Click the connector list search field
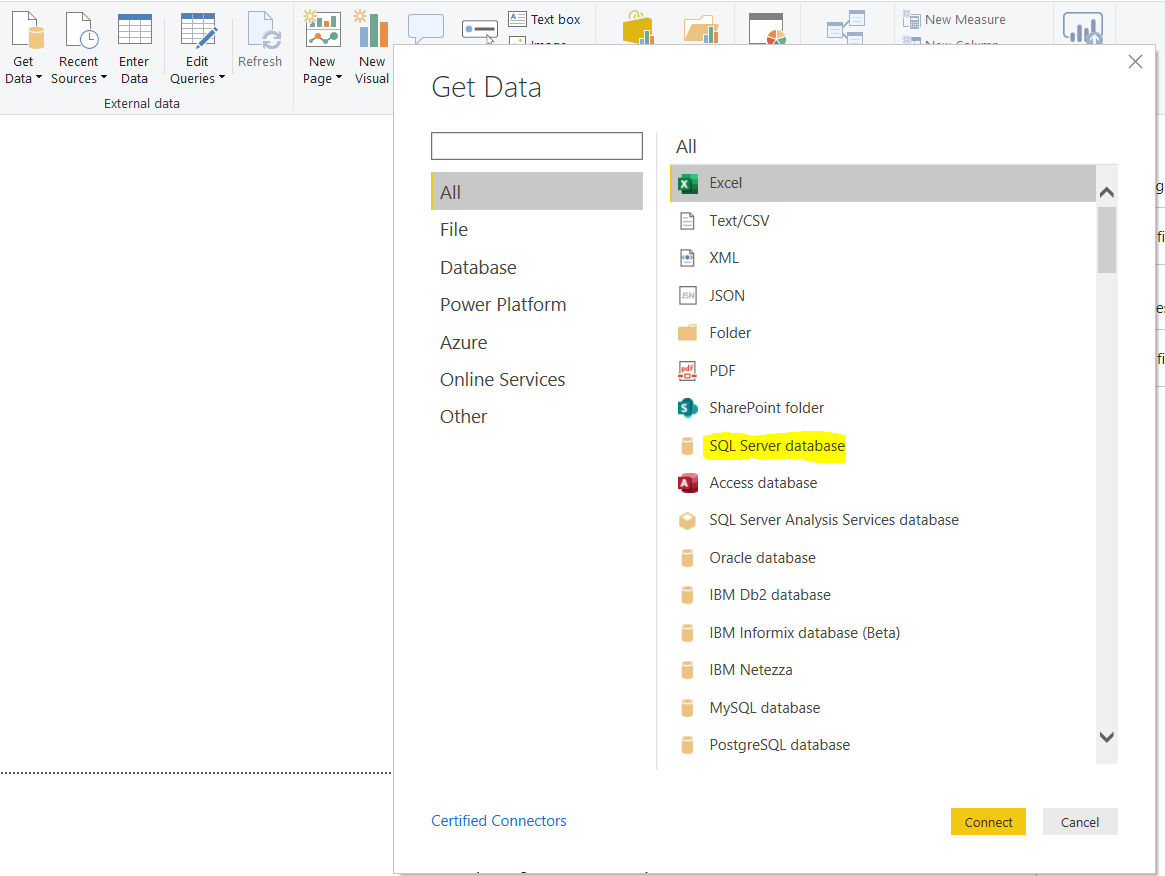The image size is (1165, 876). (536, 146)
